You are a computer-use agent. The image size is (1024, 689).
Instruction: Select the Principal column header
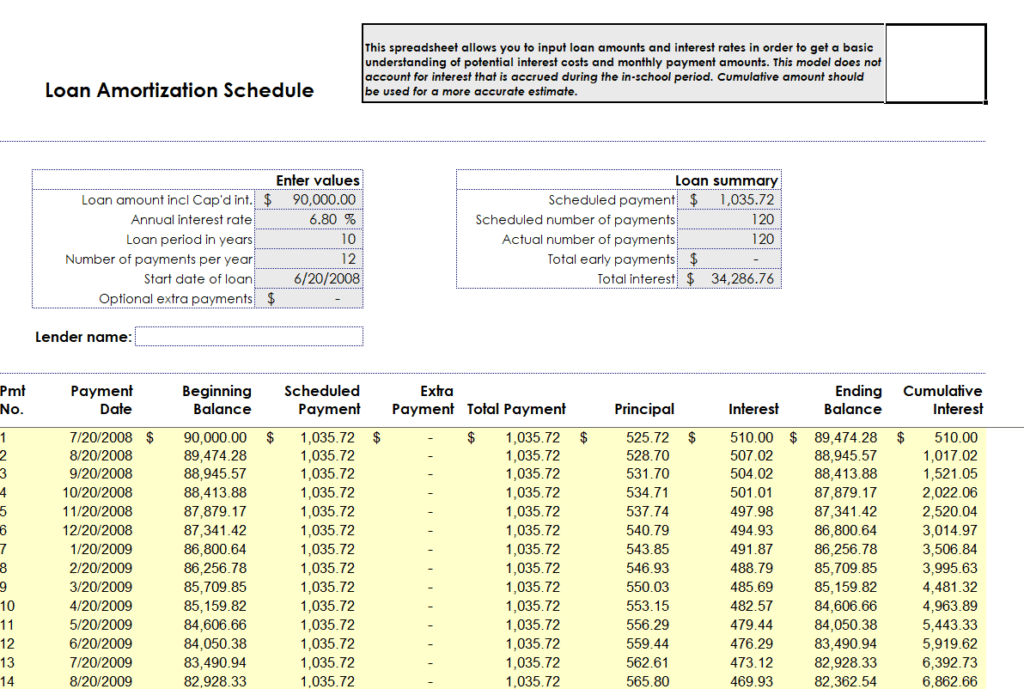[x=644, y=409]
